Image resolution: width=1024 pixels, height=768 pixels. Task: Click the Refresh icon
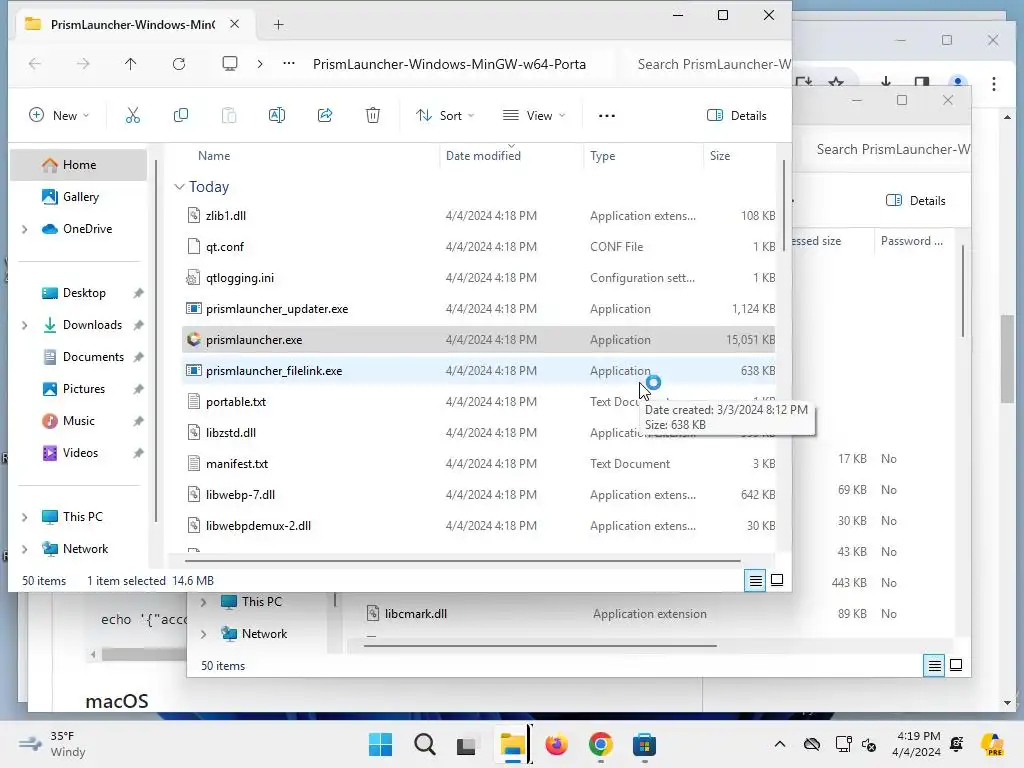click(179, 64)
